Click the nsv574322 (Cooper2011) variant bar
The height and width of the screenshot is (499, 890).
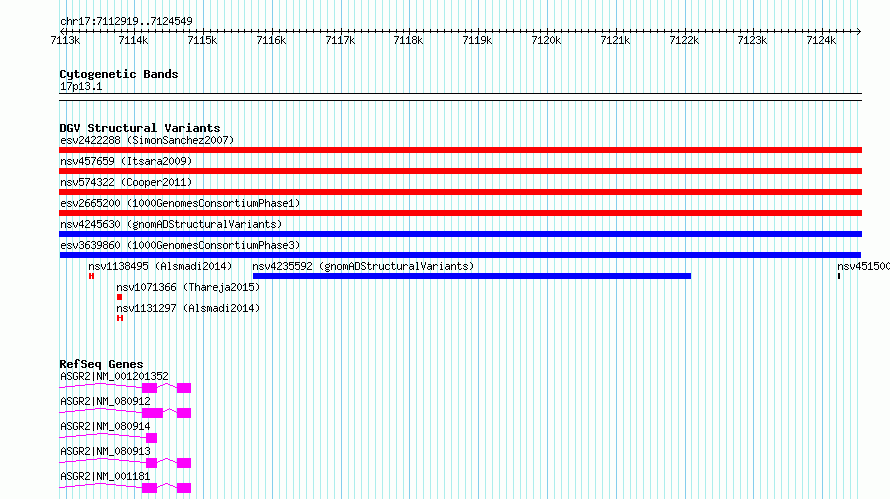[x=460, y=192]
